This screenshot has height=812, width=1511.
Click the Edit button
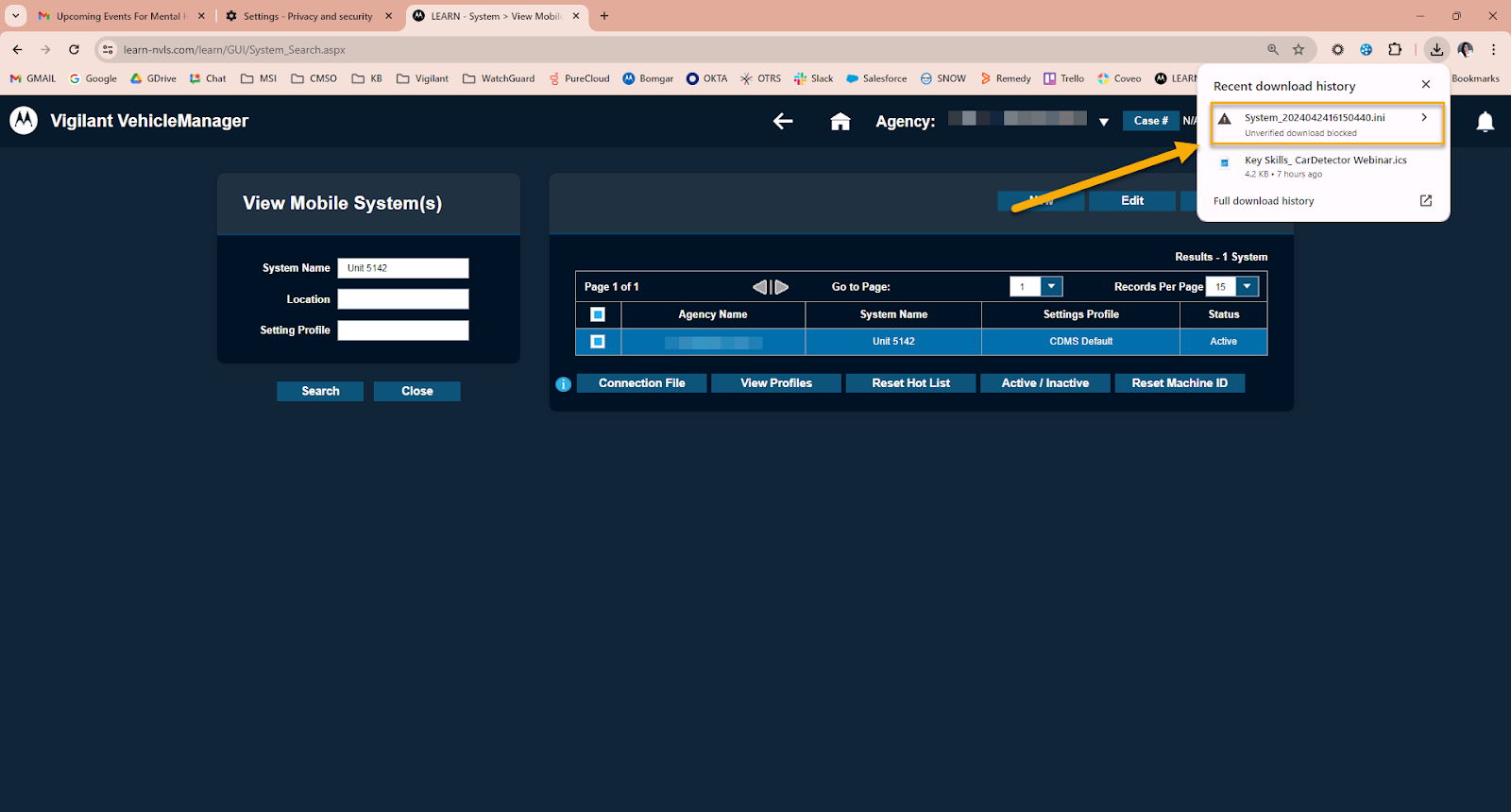click(1132, 200)
